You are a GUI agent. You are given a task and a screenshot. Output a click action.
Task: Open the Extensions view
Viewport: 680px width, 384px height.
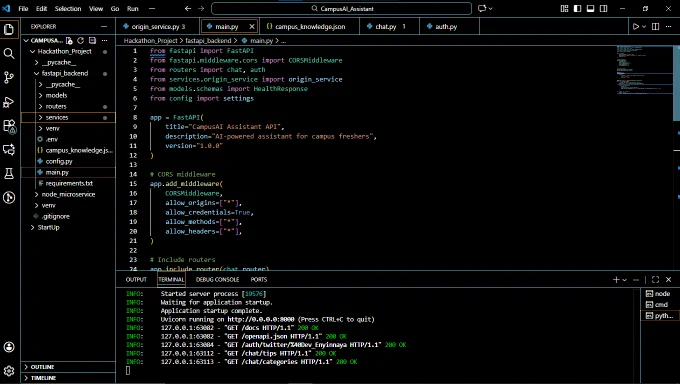(9, 126)
